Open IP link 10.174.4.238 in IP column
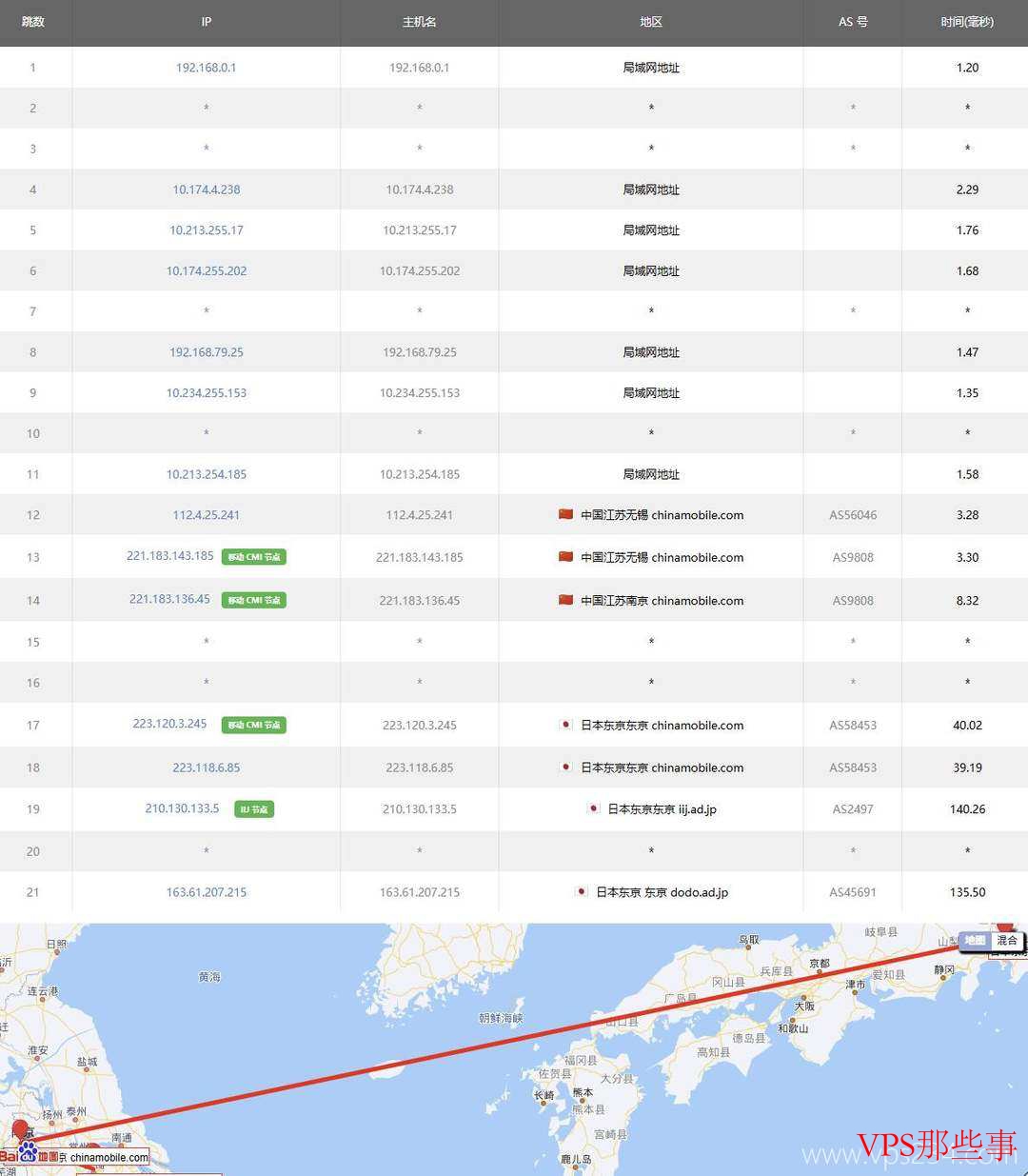 (x=207, y=189)
